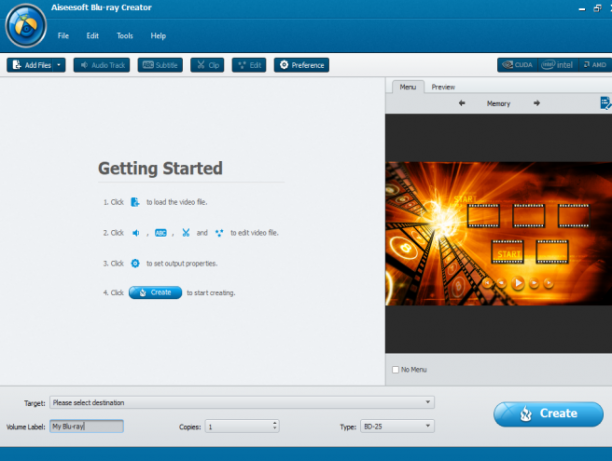Image resolution: width=612 pixels, height=461 pixels.
Task: Click the Audio Track toolbar button
Action: (x=102, y=65)
